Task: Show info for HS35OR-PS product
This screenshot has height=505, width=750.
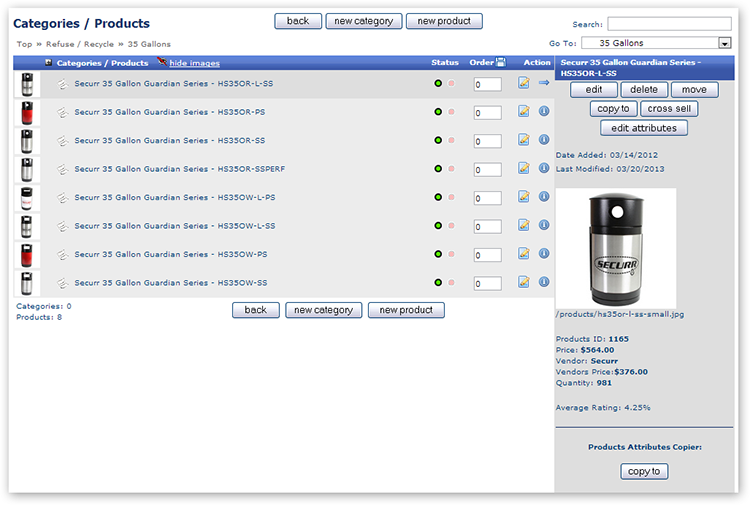Action: (544, 111)
